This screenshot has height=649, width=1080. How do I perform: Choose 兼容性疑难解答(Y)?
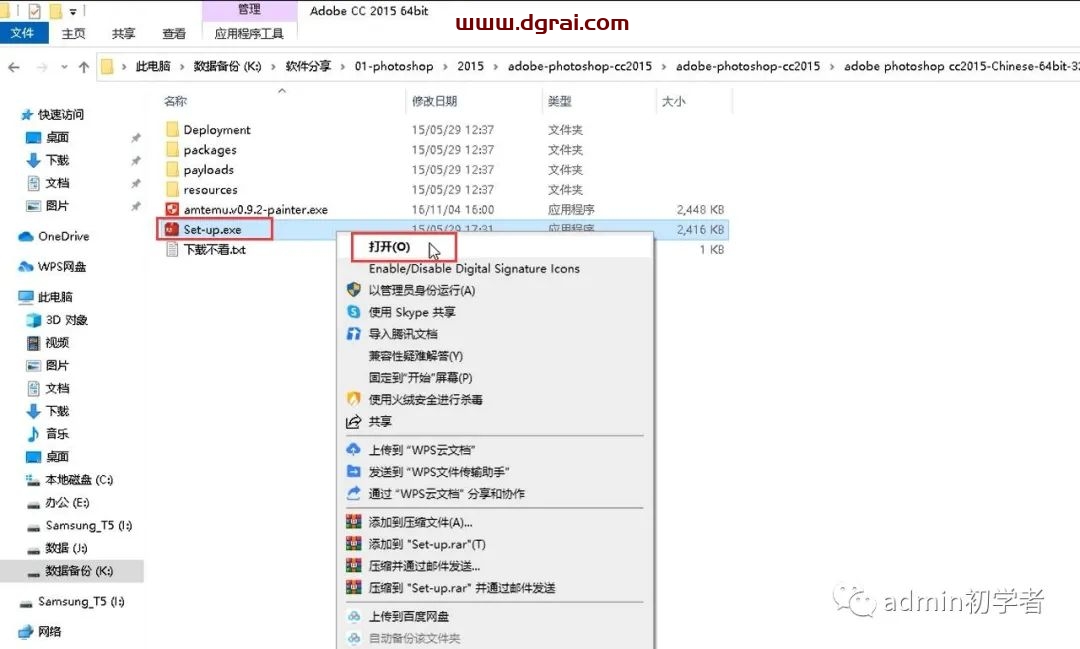coord(415,356)
